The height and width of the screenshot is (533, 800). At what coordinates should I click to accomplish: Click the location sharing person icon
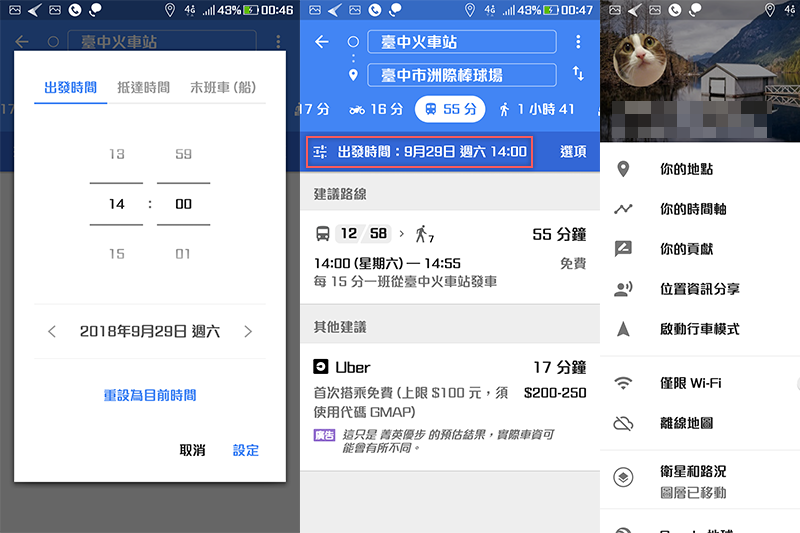tap(623, 289)
